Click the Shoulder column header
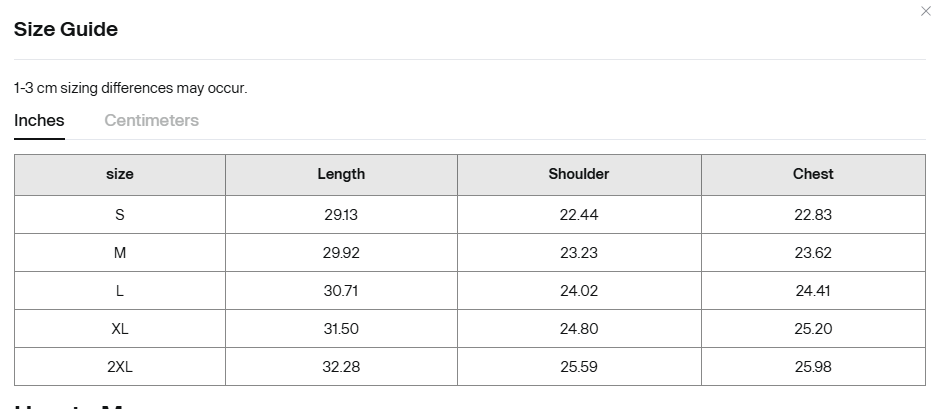 click(578, 175)
